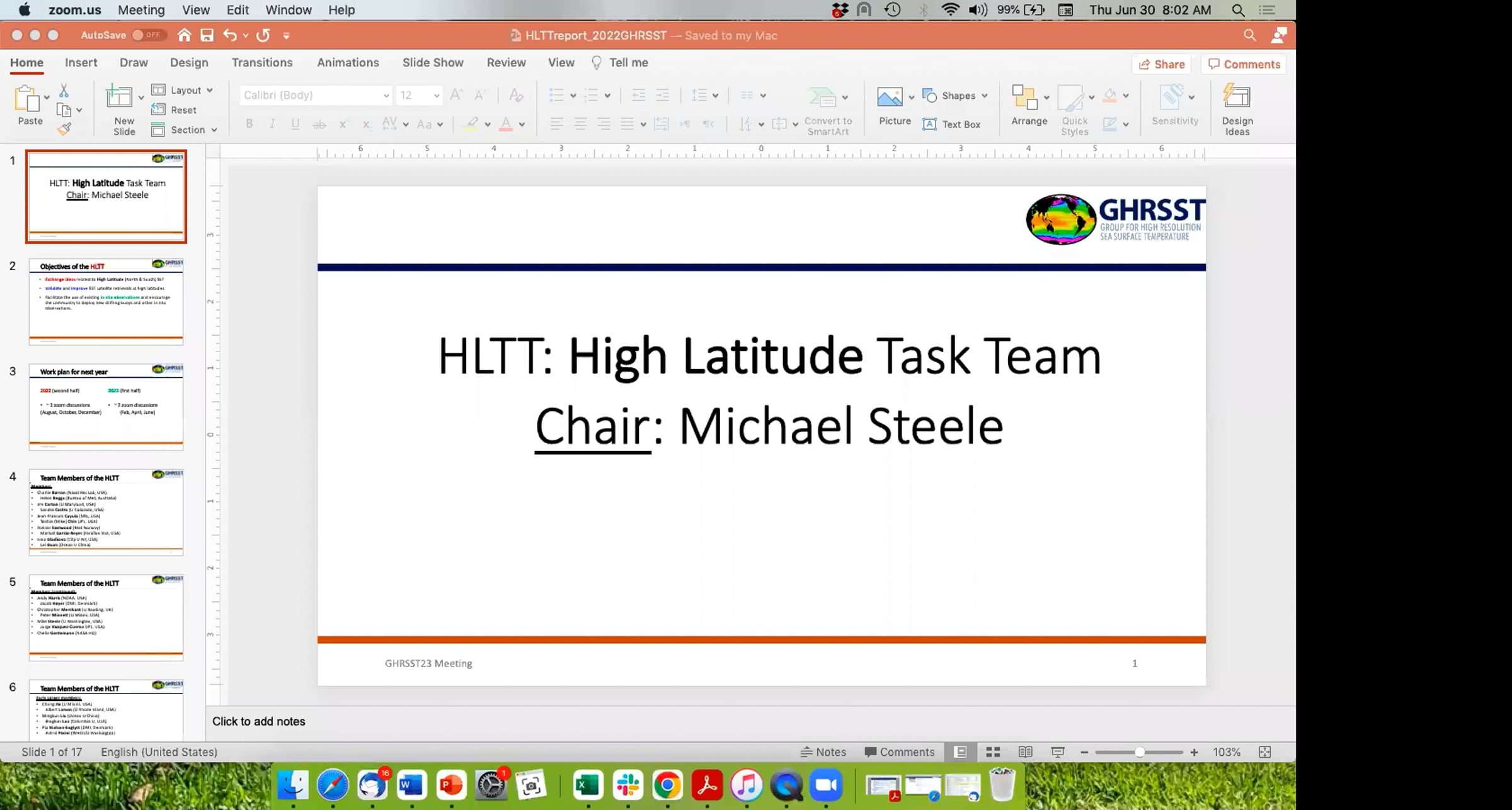Select slide 3 Work plan thumbnail
This screenshot has height=810, width=1512.
[x=106, y=407]
